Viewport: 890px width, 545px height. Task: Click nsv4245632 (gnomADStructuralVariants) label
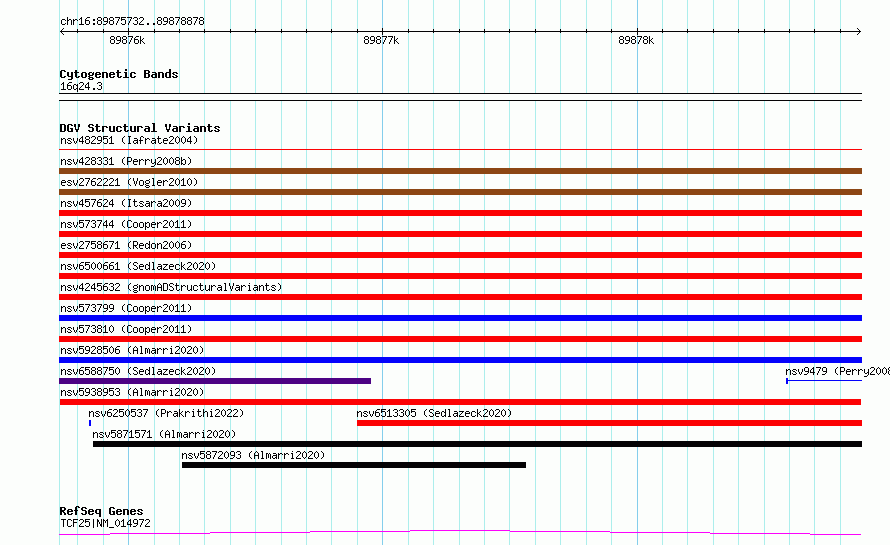point(171,287)
